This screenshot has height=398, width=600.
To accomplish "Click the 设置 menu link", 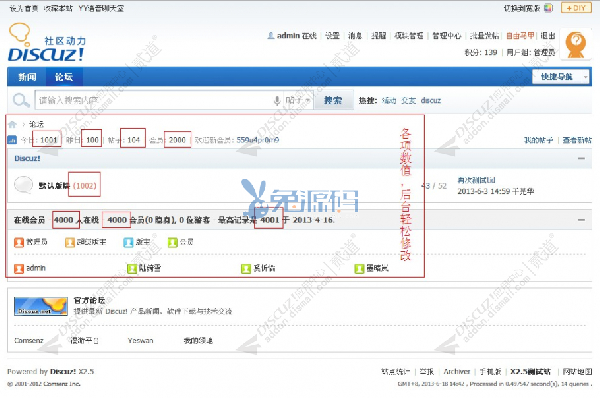I will 332,36.
